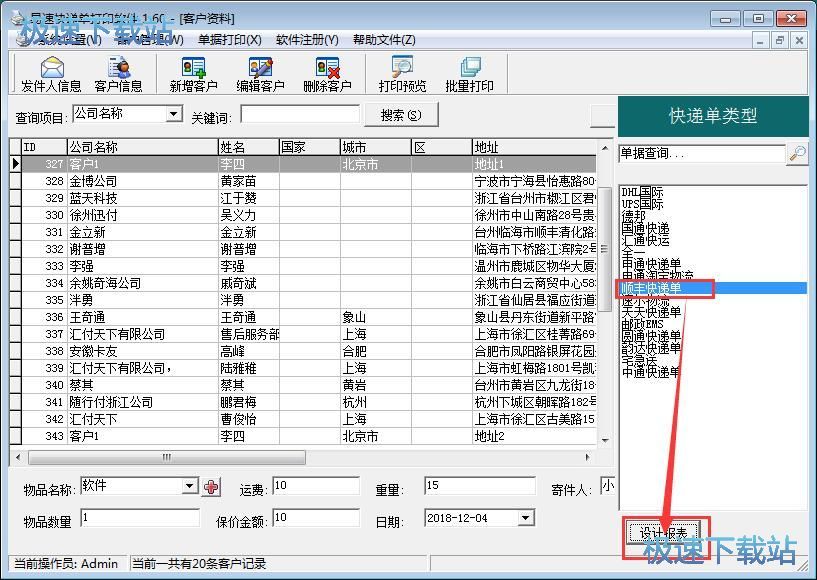Focus the 关键词 keyword input field
817x580 pixels.
[300, 115]
